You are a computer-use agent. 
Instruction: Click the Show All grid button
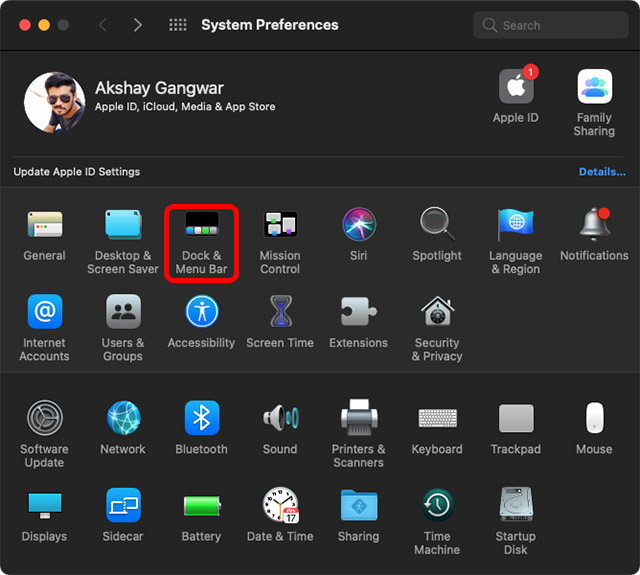[178, 25]
